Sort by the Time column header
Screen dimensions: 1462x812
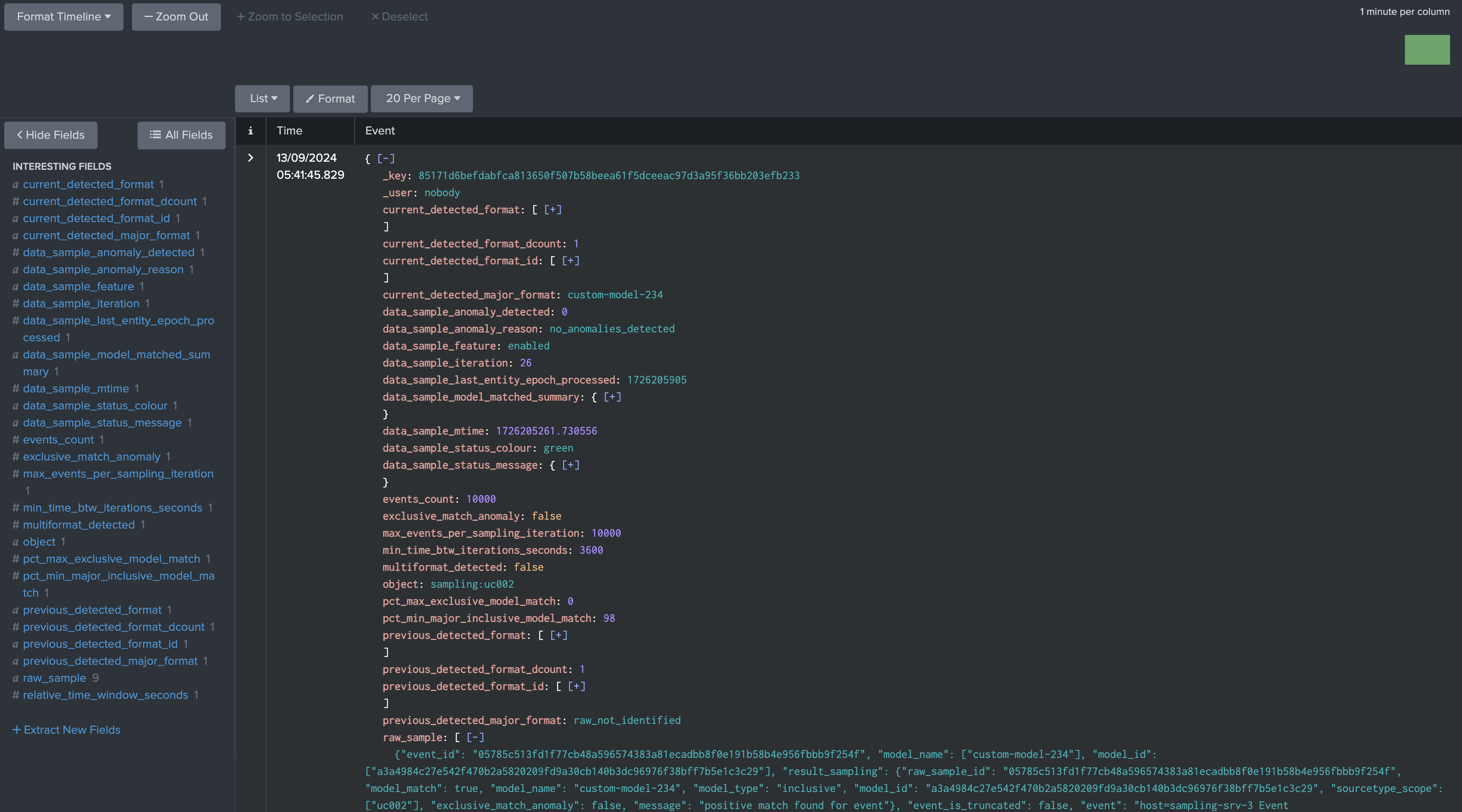pos(290,131)
